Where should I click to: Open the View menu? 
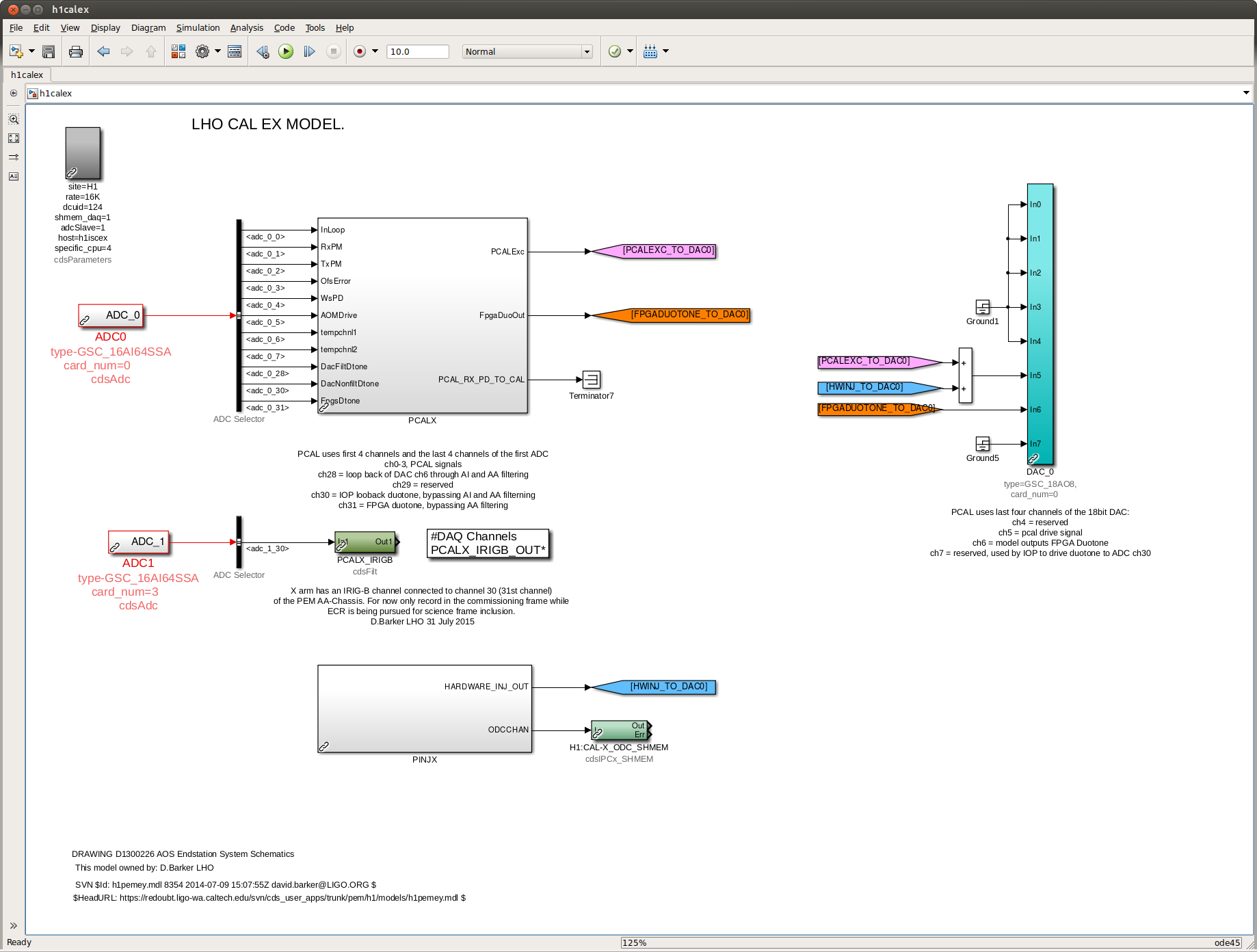(x=70, y=27)
